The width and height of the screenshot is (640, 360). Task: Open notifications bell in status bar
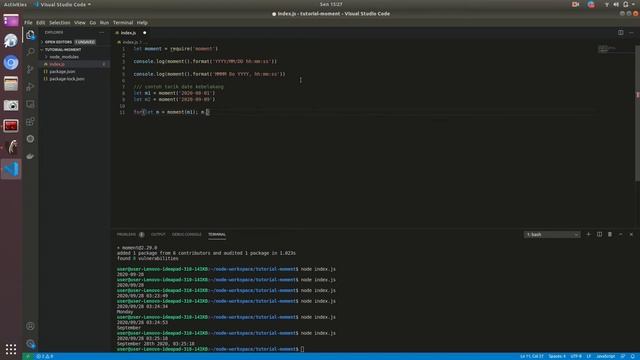(x=633, y=356)
